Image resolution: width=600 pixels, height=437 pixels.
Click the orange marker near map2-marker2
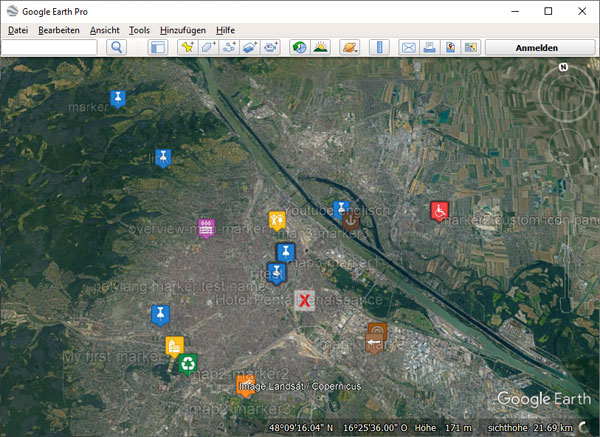click(245, 386)
